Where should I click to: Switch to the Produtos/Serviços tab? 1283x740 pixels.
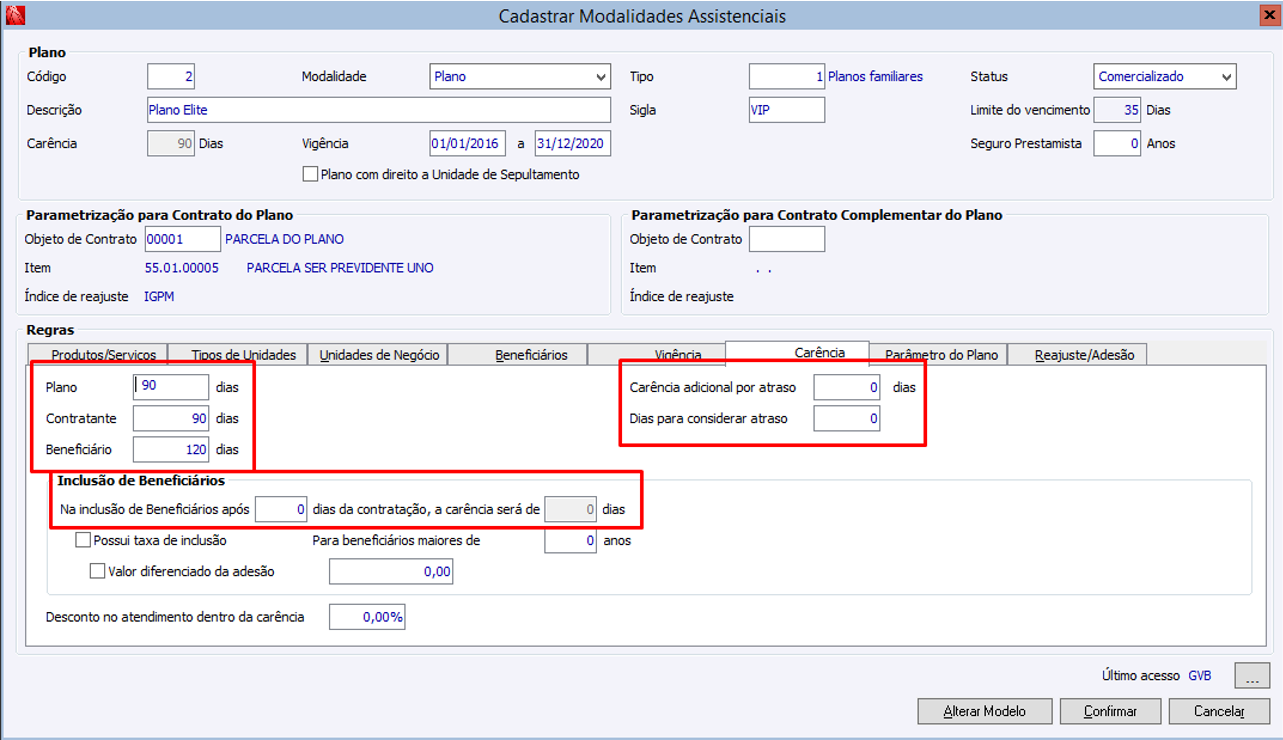104,355
